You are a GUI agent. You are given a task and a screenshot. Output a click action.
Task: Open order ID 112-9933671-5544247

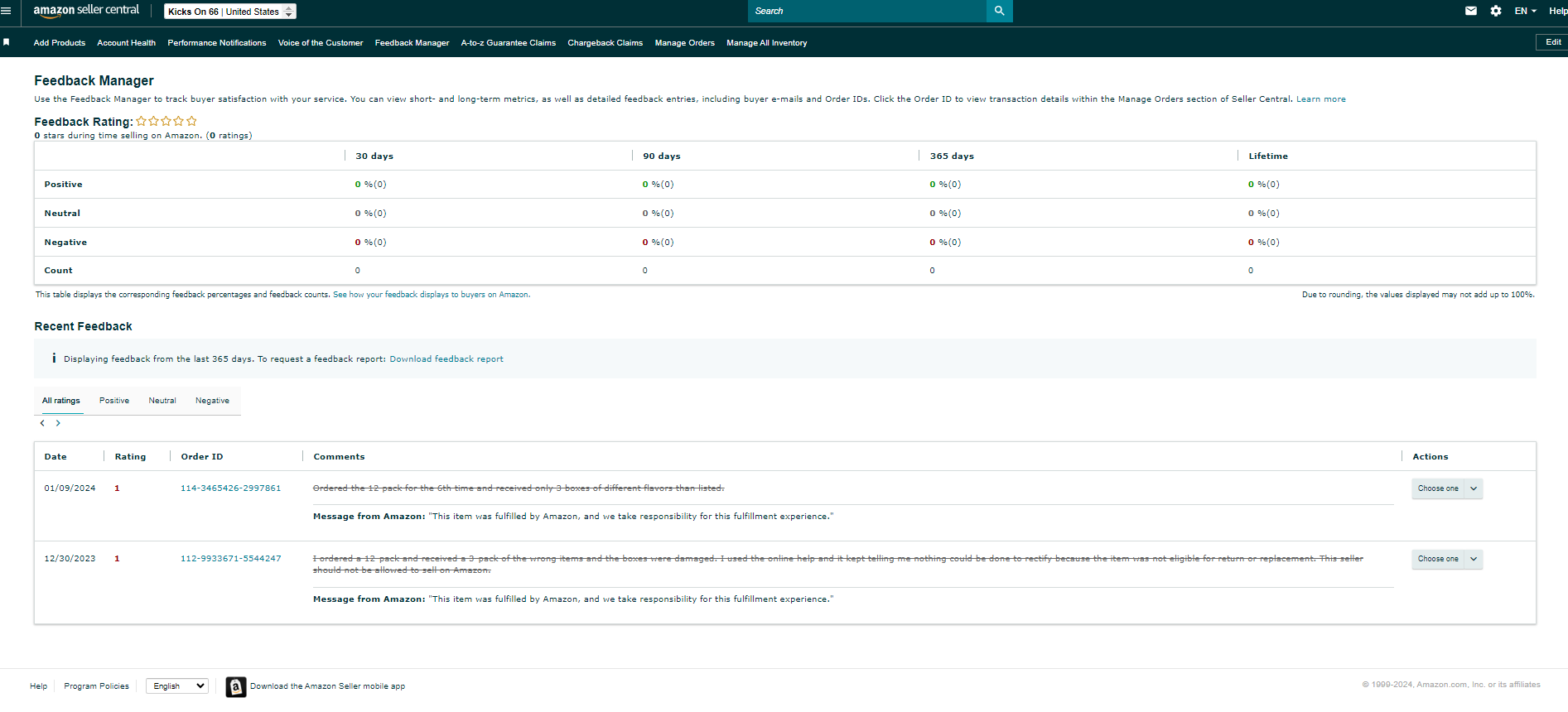pos(231,559)
